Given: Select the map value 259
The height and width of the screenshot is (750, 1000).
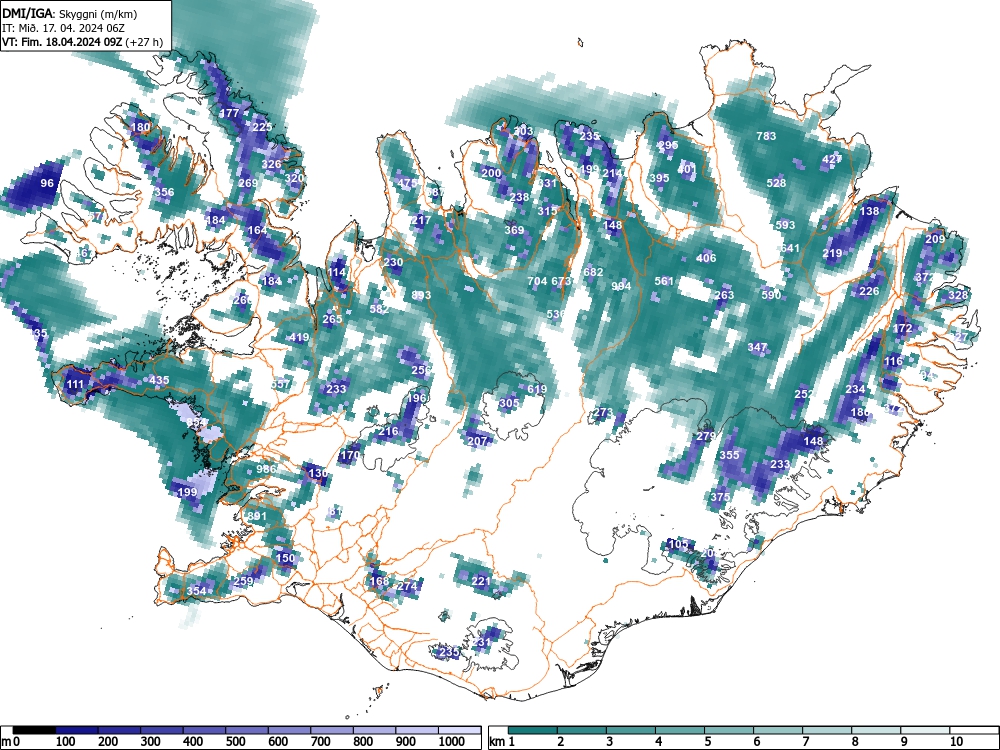Looking at the screenshot, I should point(243,582).
